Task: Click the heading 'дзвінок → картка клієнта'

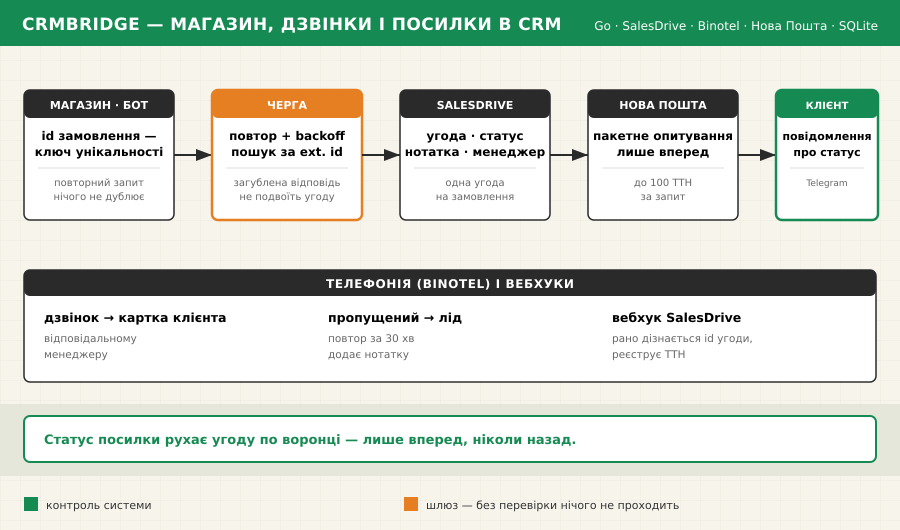Action: point(135,318)
